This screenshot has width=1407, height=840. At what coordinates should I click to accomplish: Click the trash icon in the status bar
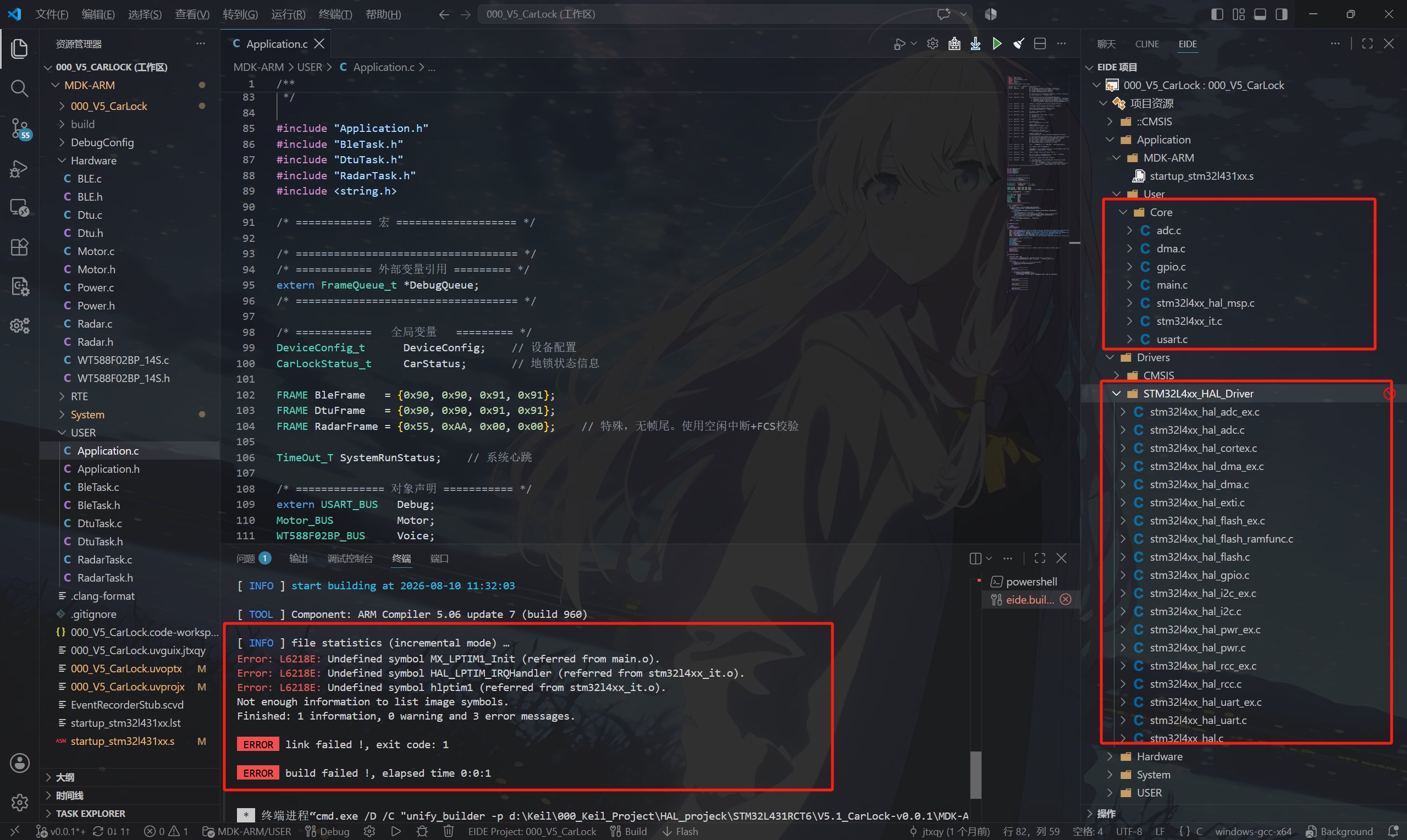[x=448, y=831]
